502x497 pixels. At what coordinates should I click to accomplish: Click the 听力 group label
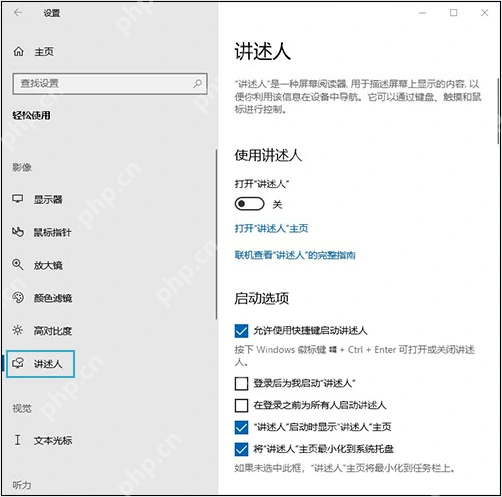tap(22, 485)
